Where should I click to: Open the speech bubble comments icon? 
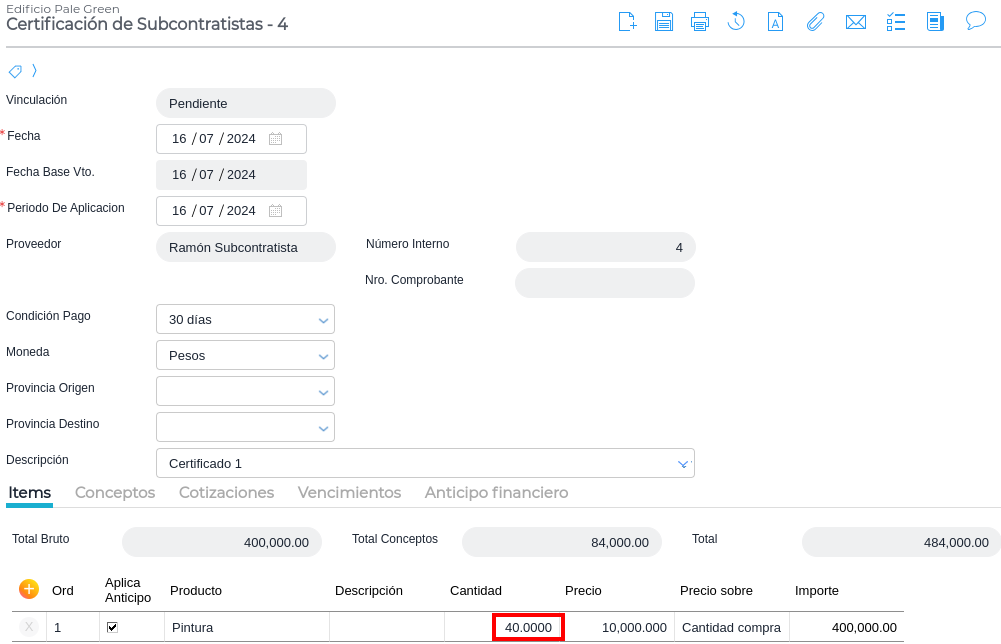(x=976, y=21)
